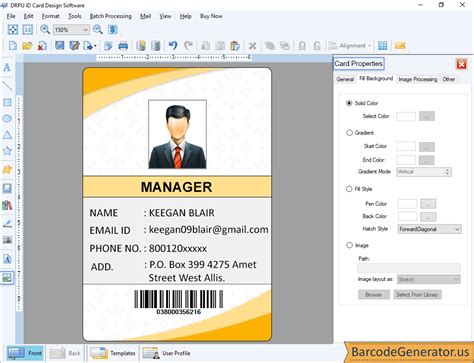The width and height of the screenshot is (474, 363).
Task: Open the Alignment dropdown in toolbar
Action: click(x=350, y=46)
